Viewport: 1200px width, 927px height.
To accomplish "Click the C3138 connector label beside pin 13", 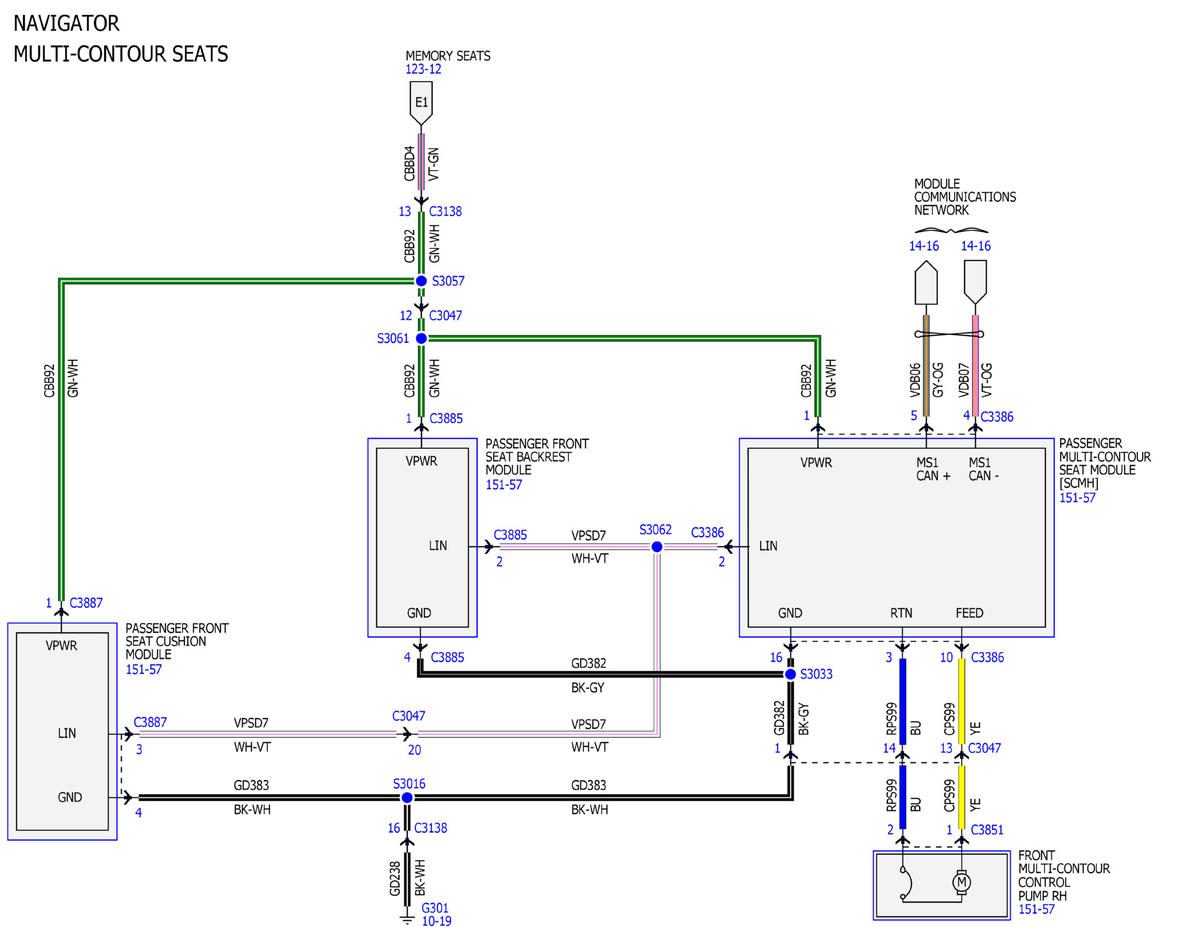I will pos(446,211).
